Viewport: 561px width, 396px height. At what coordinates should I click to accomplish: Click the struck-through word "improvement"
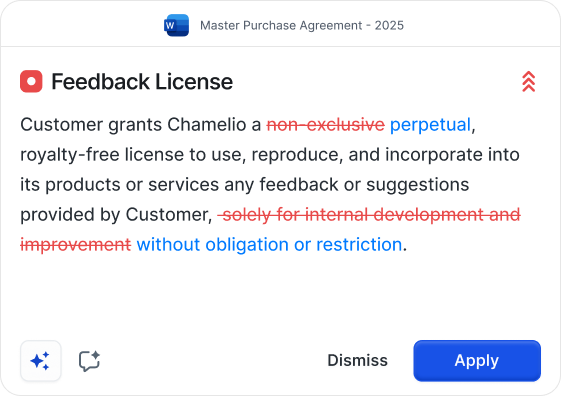point(75,245)
